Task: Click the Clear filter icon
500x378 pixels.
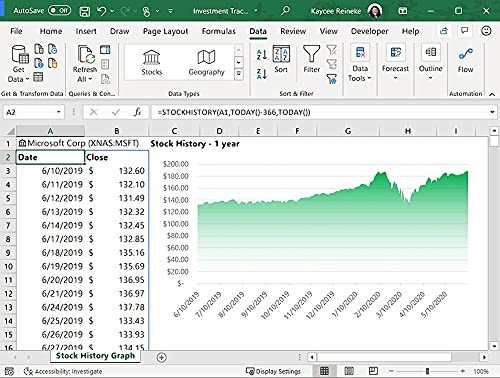Action: click(x=332, y=50)
